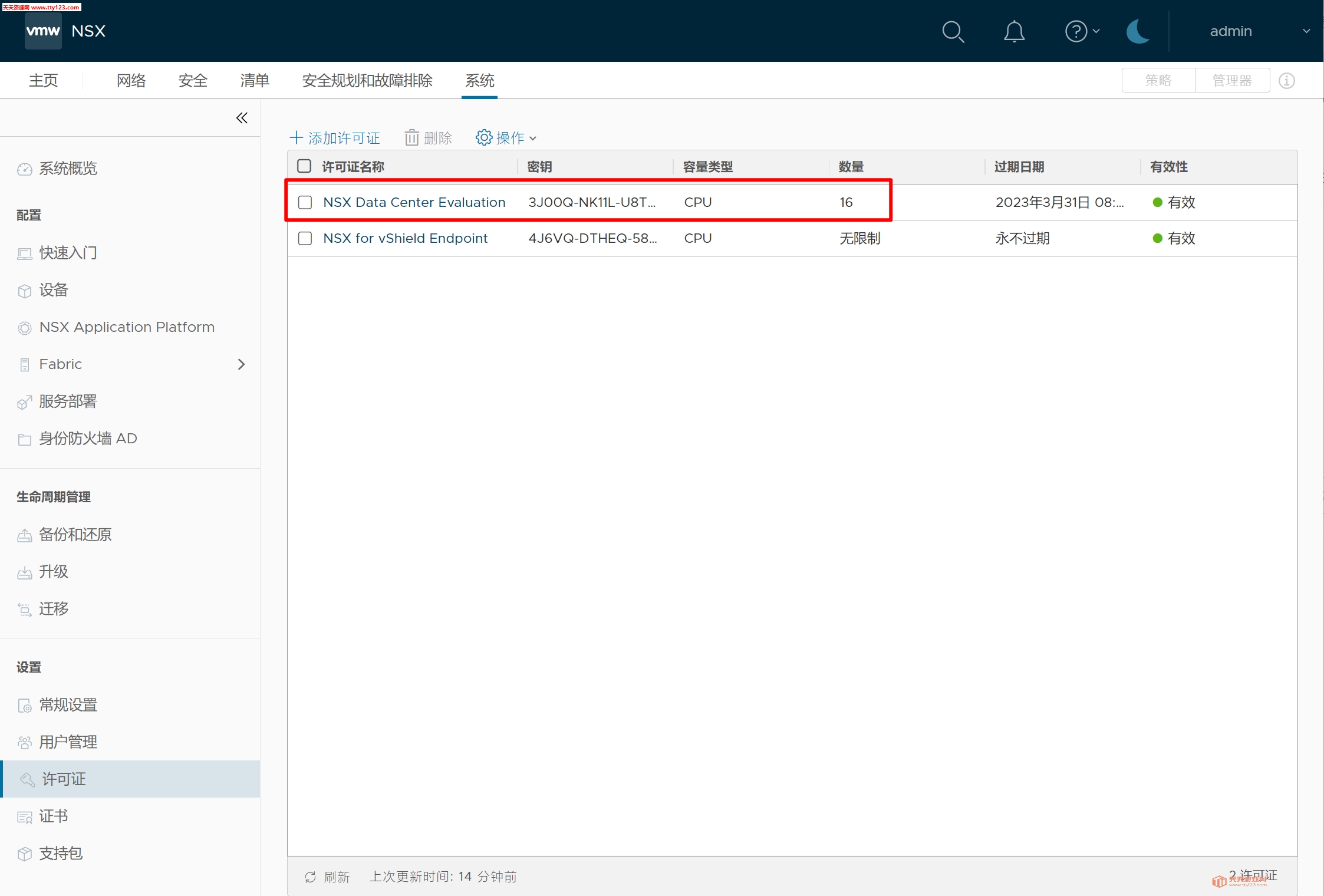Open 服务部署 in sidebar
1324x896 pixels.
[x=68, y=401]
